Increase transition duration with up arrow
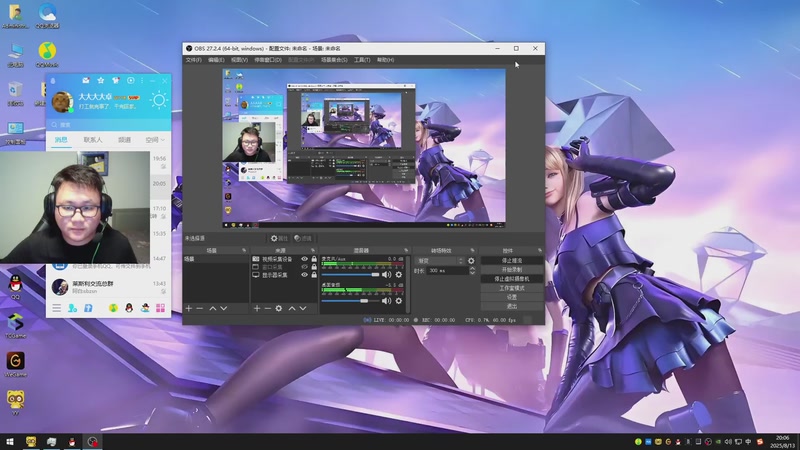800x450 pixels. (472, 268)
